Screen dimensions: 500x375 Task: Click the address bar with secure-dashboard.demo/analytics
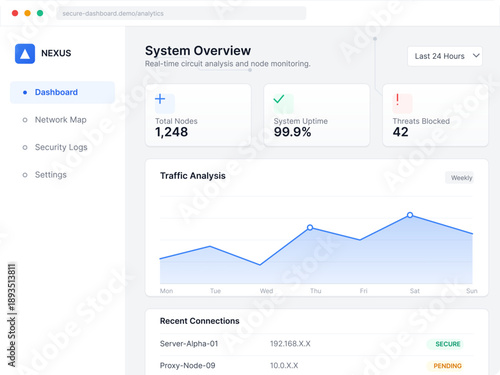tap(181, 13)
